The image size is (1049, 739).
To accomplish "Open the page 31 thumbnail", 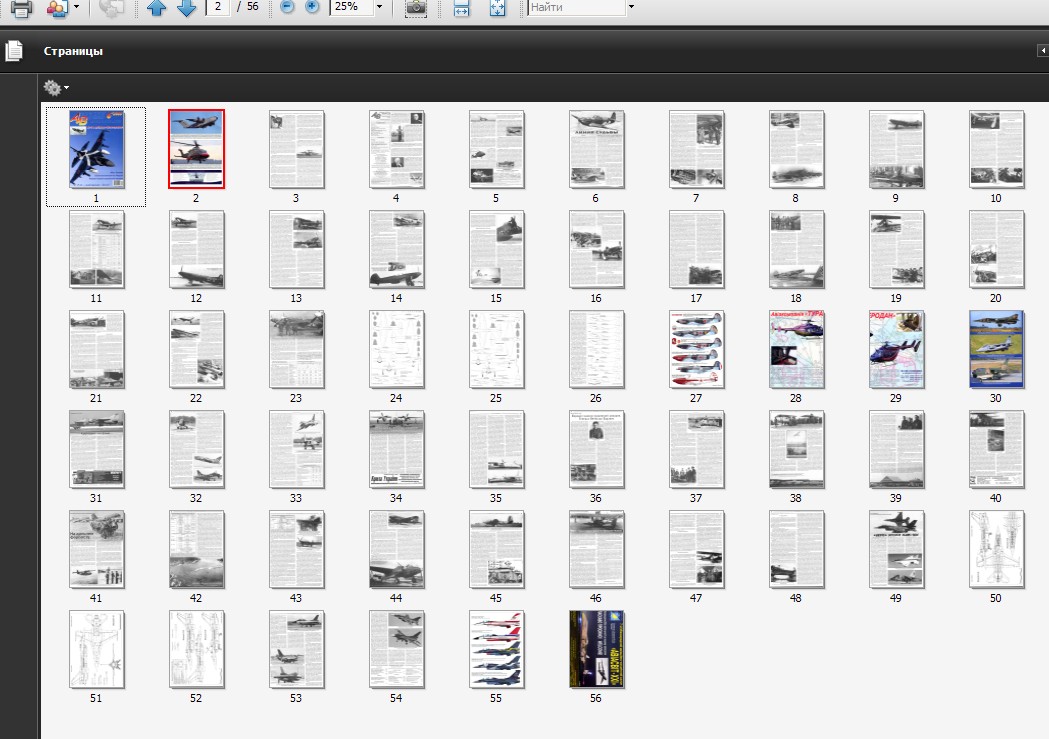I will [x=96, y=449].
